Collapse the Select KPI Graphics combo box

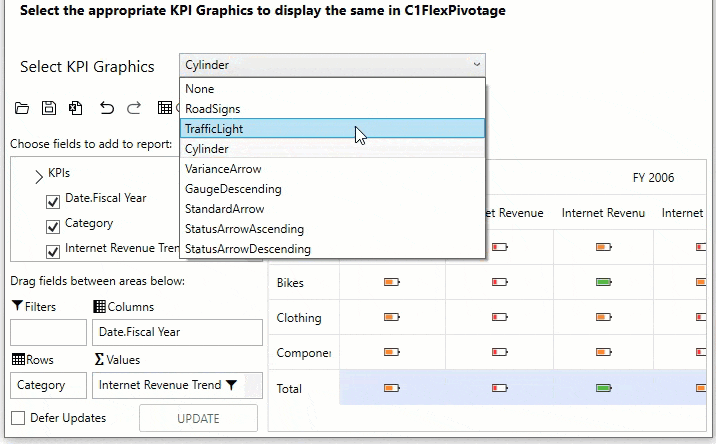[474, 65]
